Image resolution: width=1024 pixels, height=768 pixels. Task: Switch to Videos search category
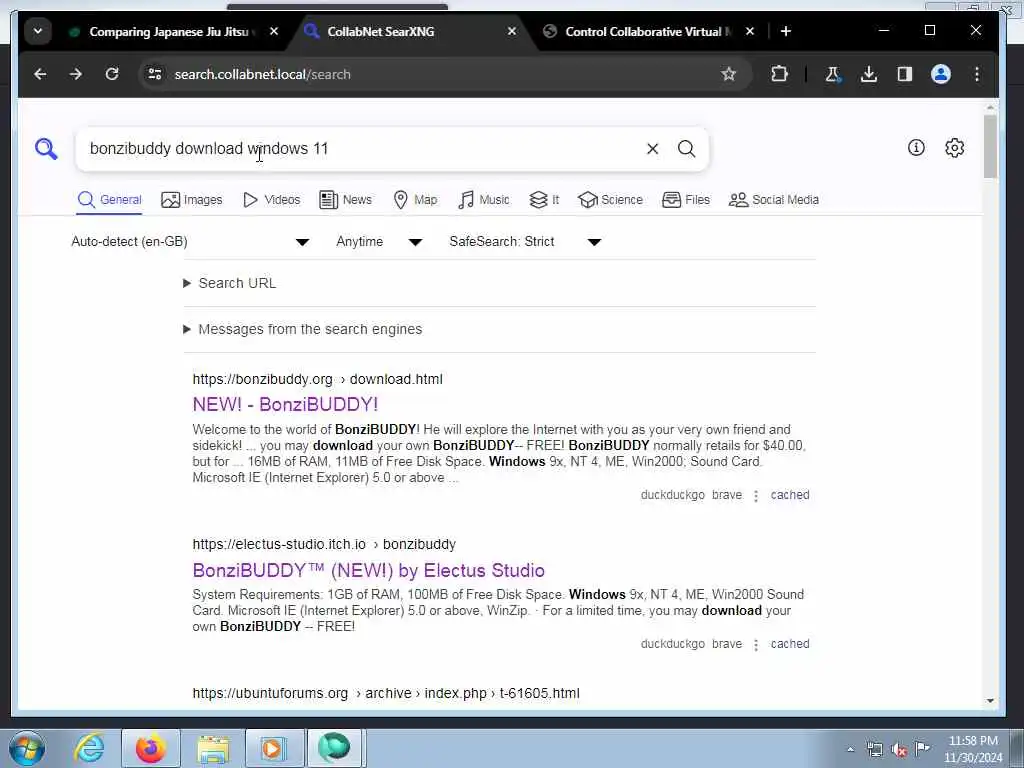point(271,200)
